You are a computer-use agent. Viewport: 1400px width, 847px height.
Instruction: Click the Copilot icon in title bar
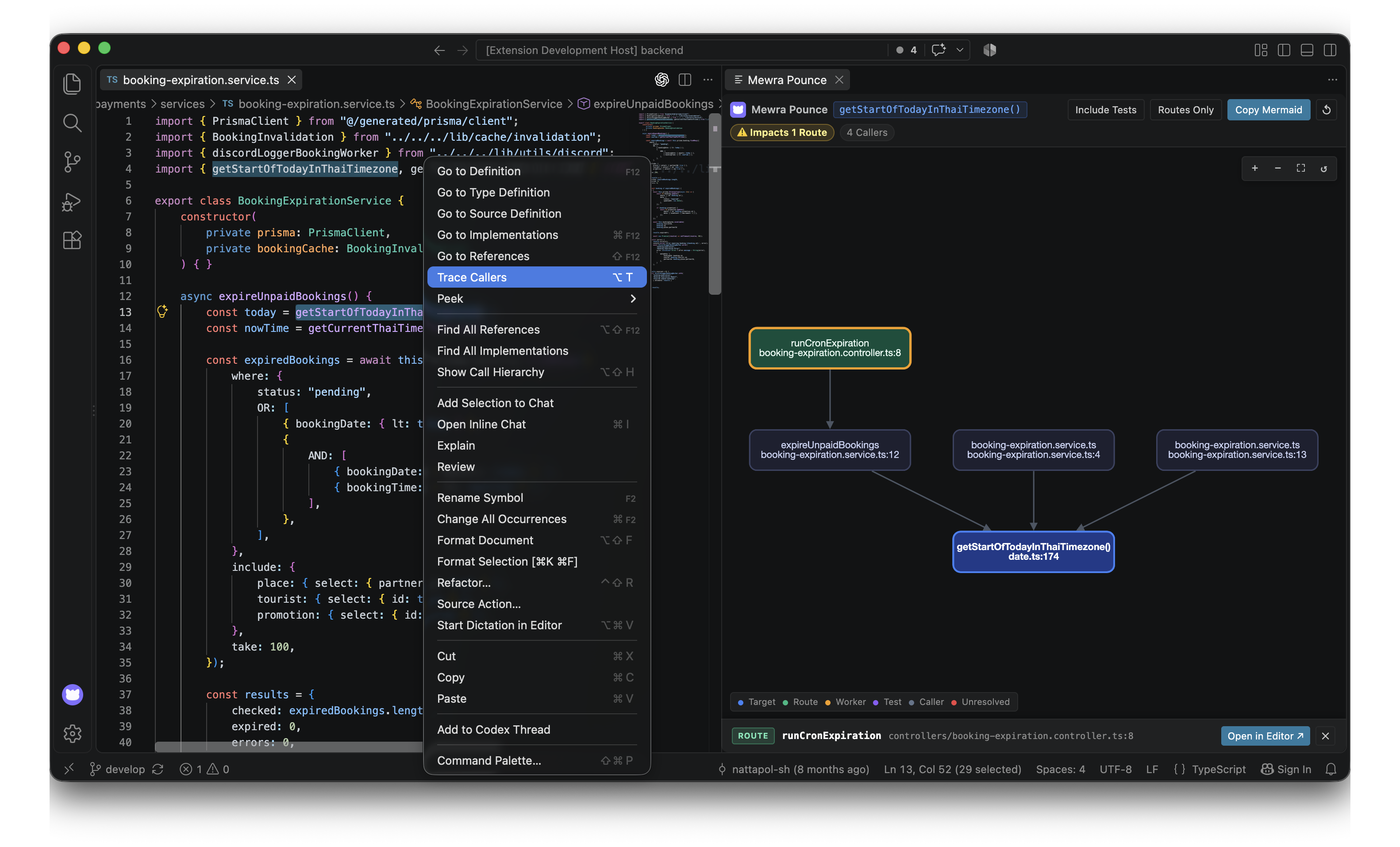[x=990, y=50]
